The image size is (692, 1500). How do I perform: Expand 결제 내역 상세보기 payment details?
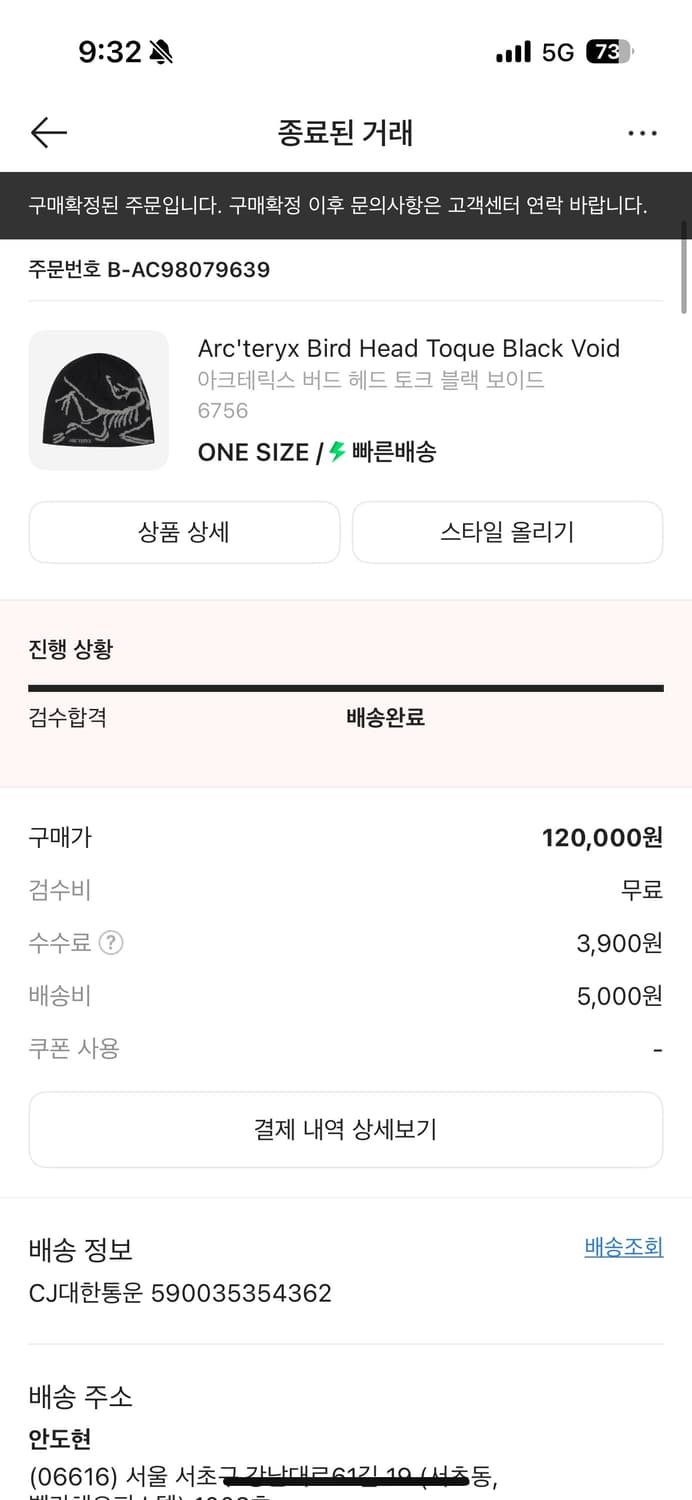point(346,1130)
